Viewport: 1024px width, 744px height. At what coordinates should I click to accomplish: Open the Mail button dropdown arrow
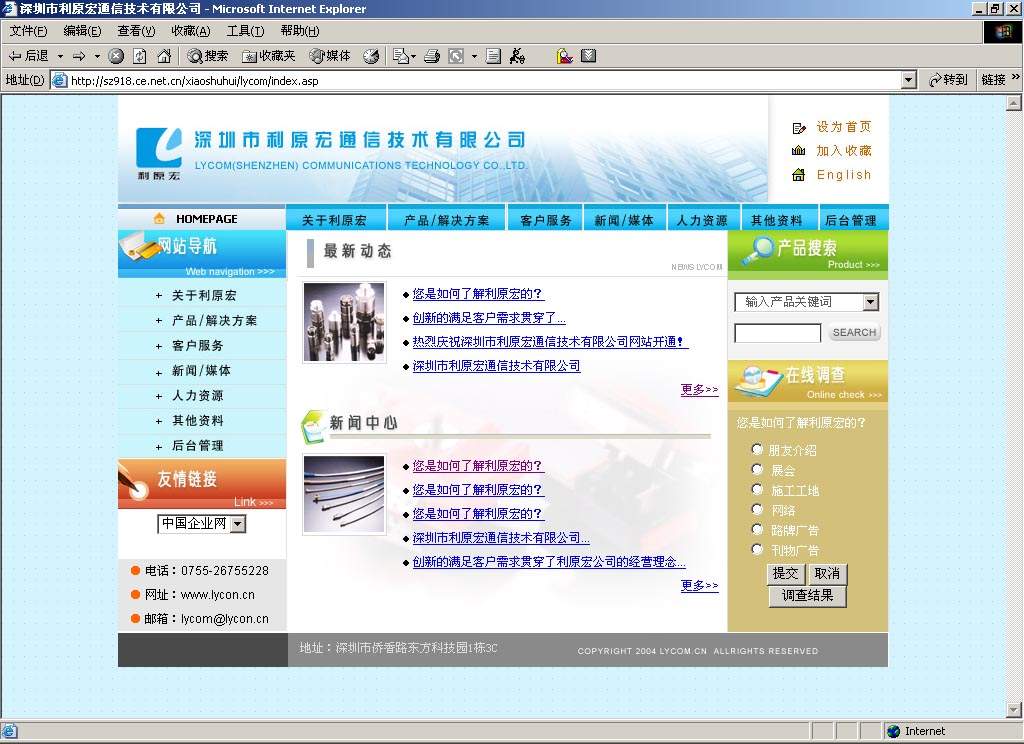tap(413, 56)
